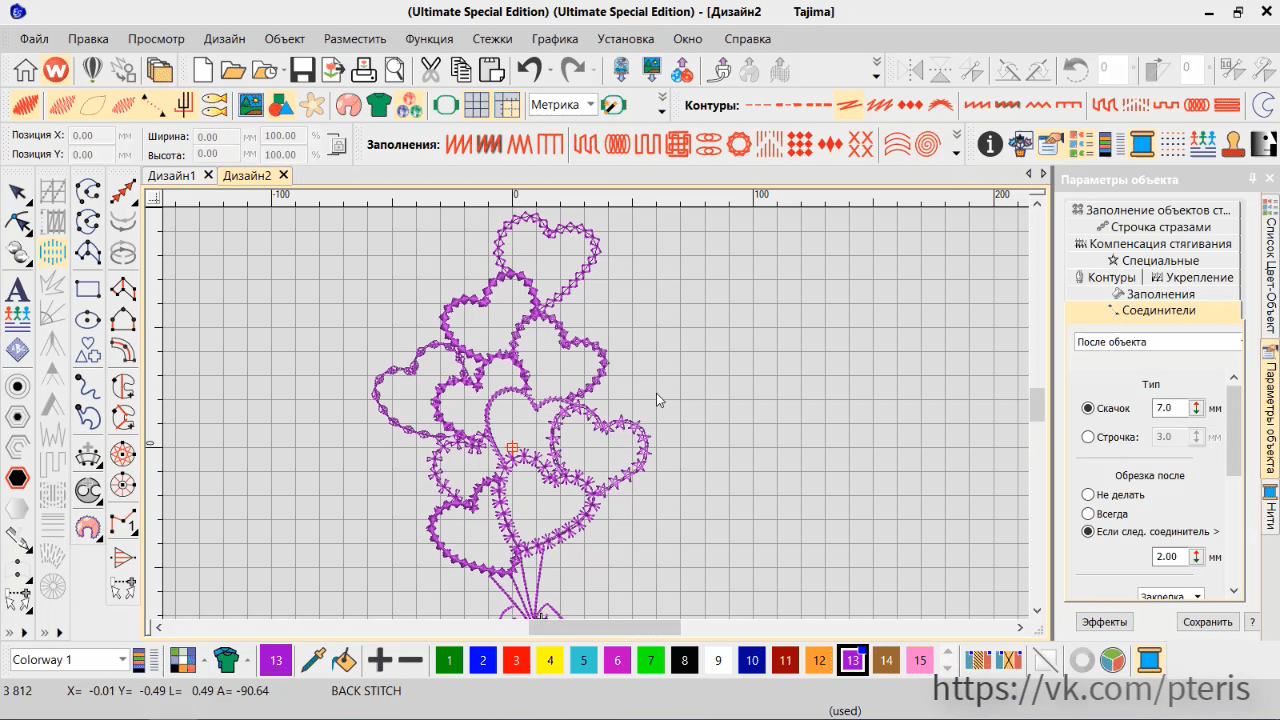
Task: Click the undo arrow icon
Action: tap(529, 70)
